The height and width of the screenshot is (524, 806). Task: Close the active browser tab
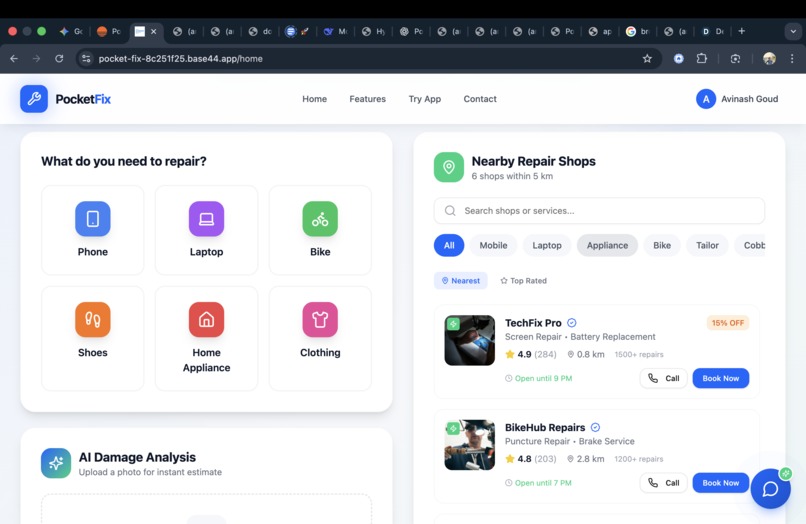[x=153, y=31]
